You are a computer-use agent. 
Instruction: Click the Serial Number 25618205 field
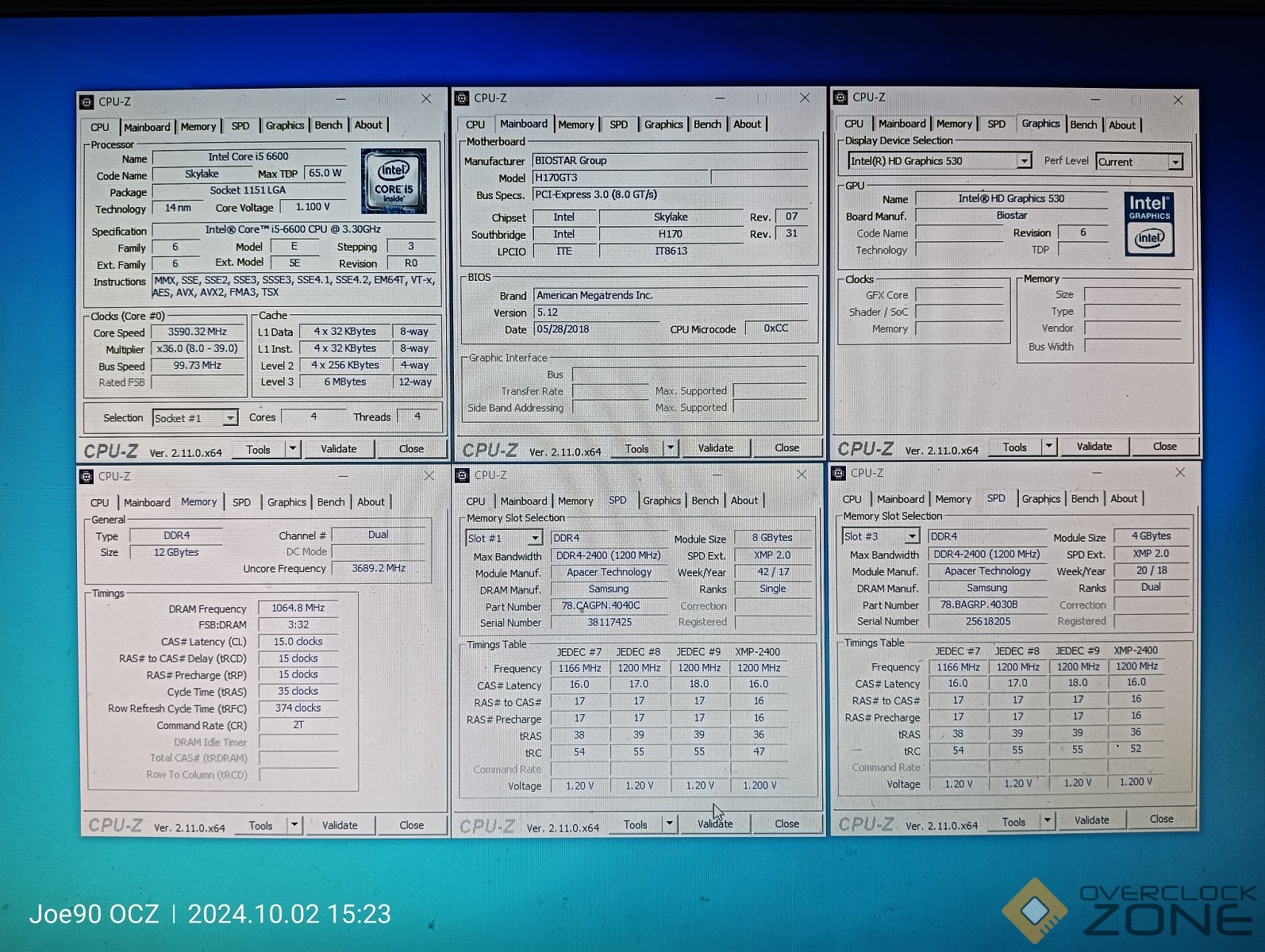click(987, 621)
